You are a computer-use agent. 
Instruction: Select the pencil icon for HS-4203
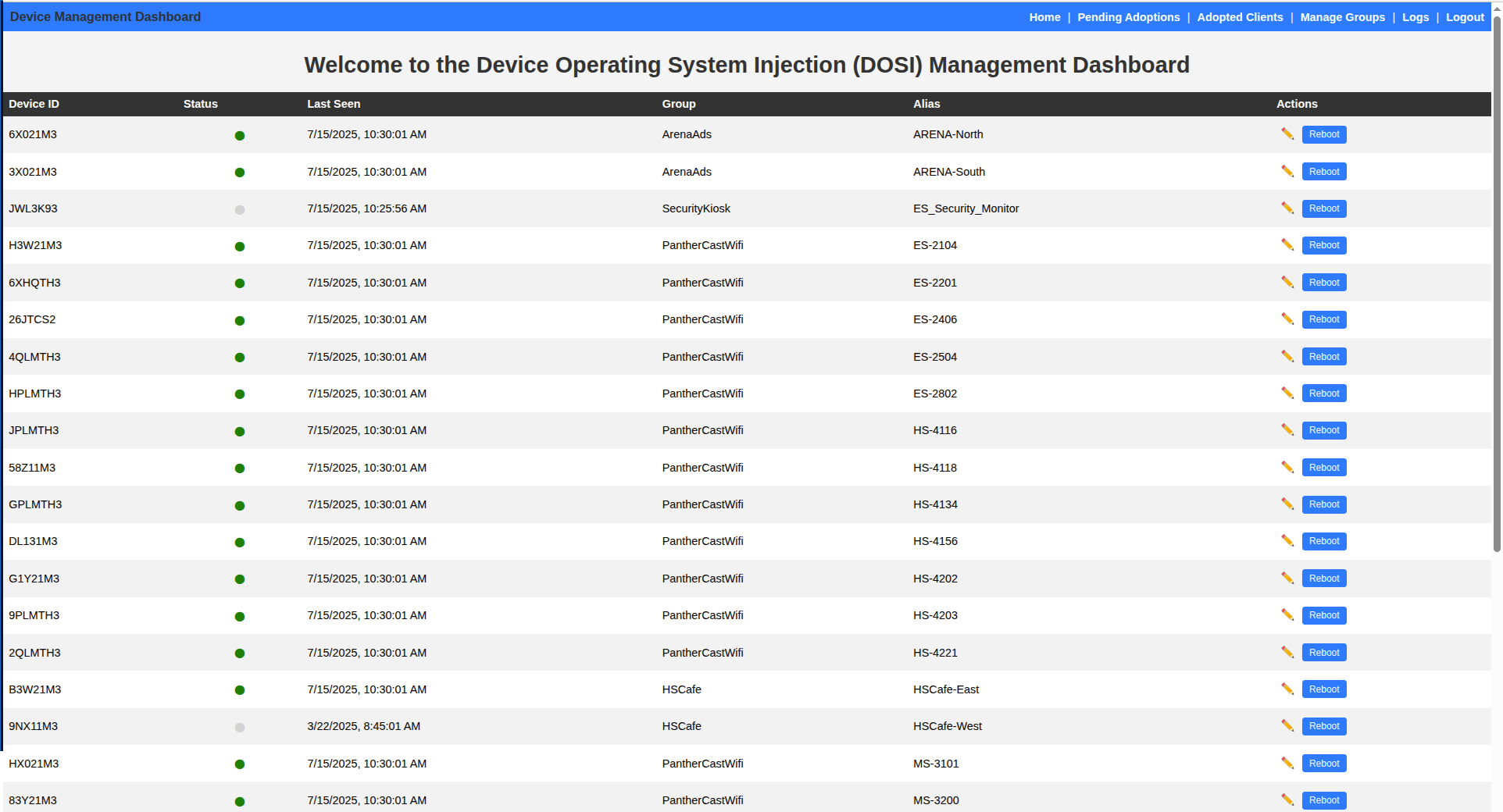point(1287,614)
